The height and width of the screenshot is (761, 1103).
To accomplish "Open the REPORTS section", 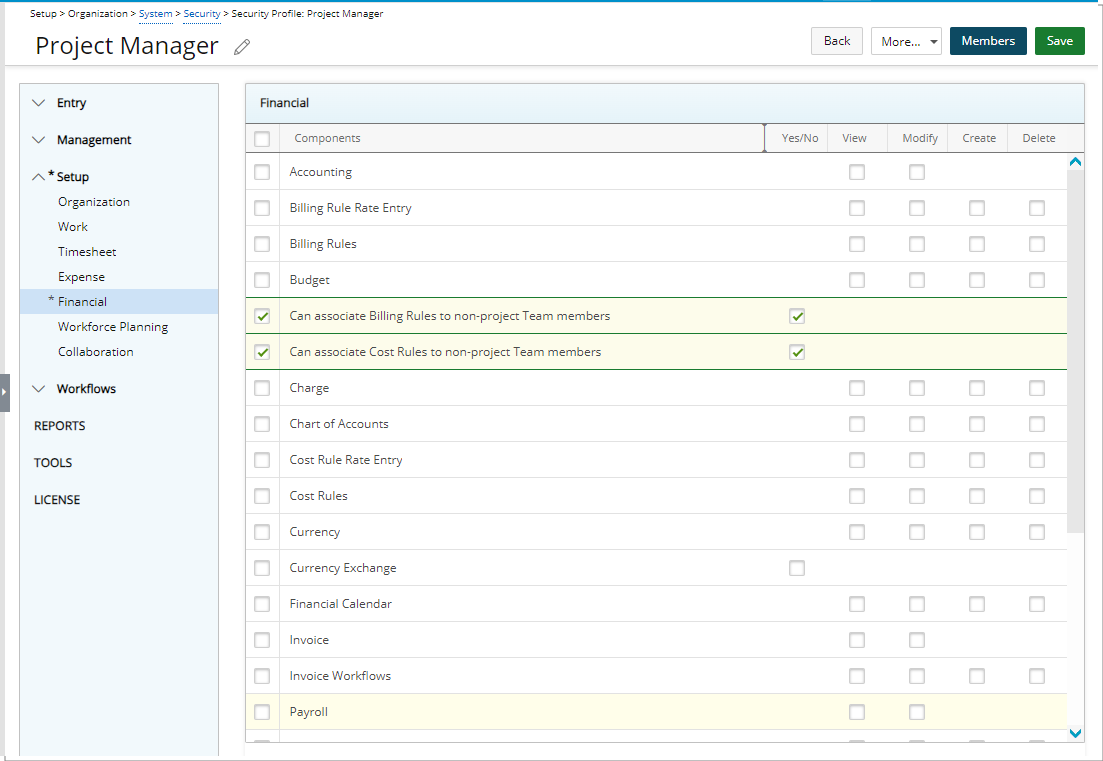I will tap(60, 426).
